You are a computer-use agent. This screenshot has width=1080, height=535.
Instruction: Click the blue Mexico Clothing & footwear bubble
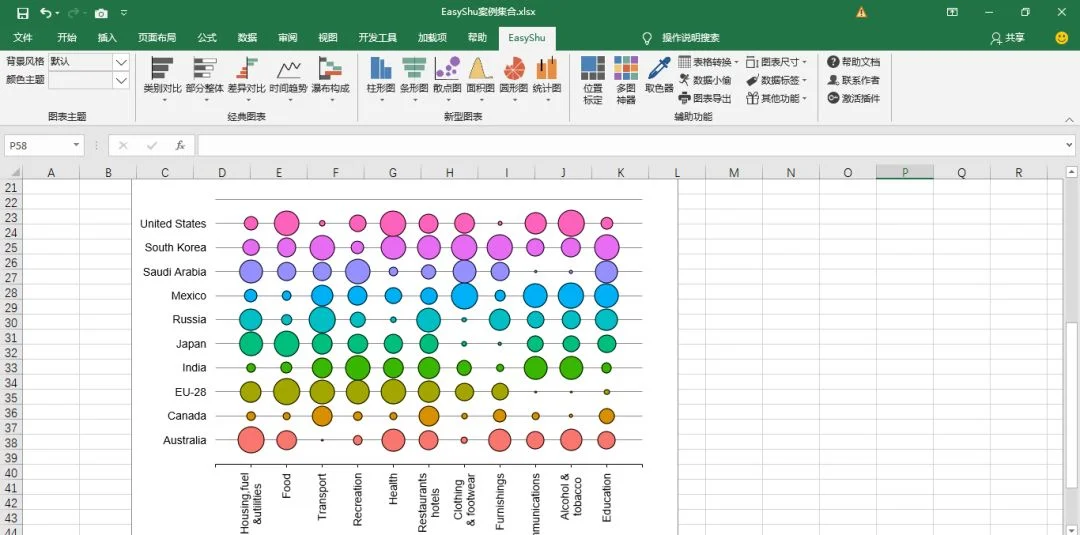coord(464,295)
